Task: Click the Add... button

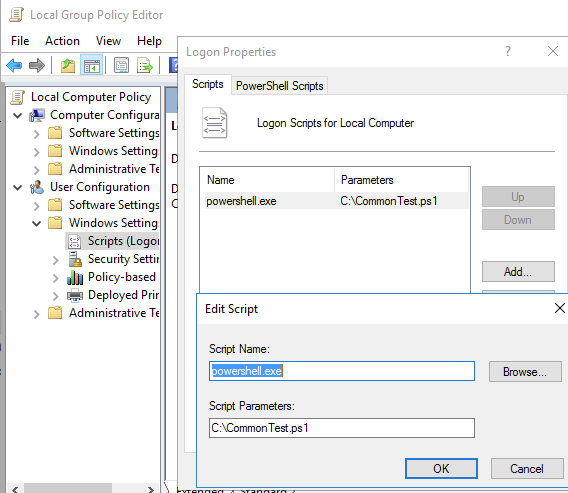Action: click(518, 271)
